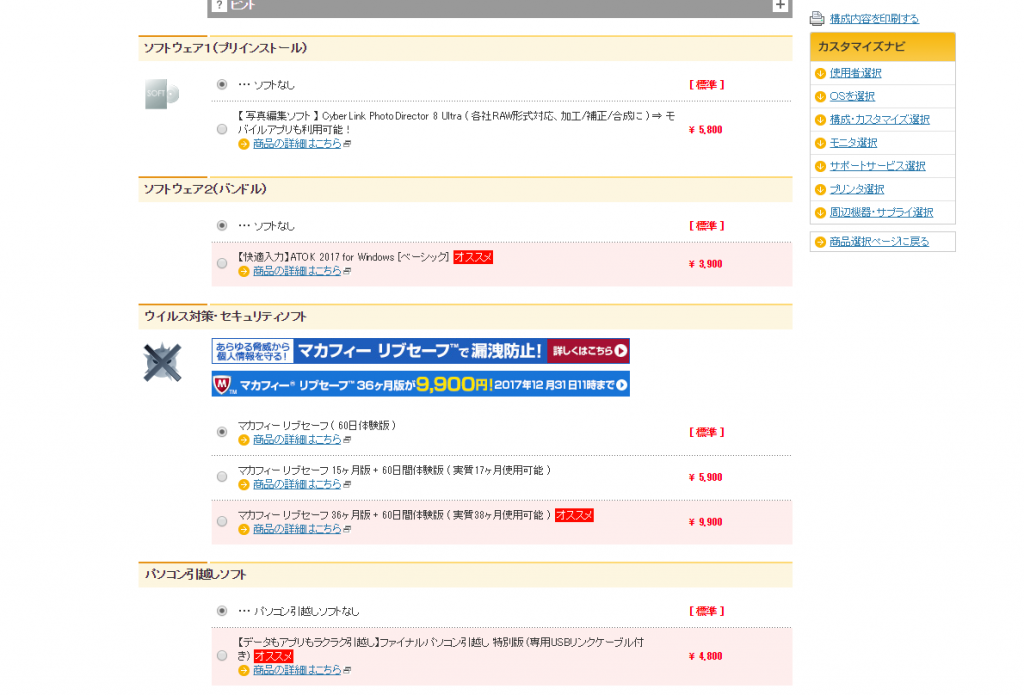
Task: Choose ファイナルパソコン引越し 特別版 radio option
Action: pyautogui.click(x=222, y=655)
